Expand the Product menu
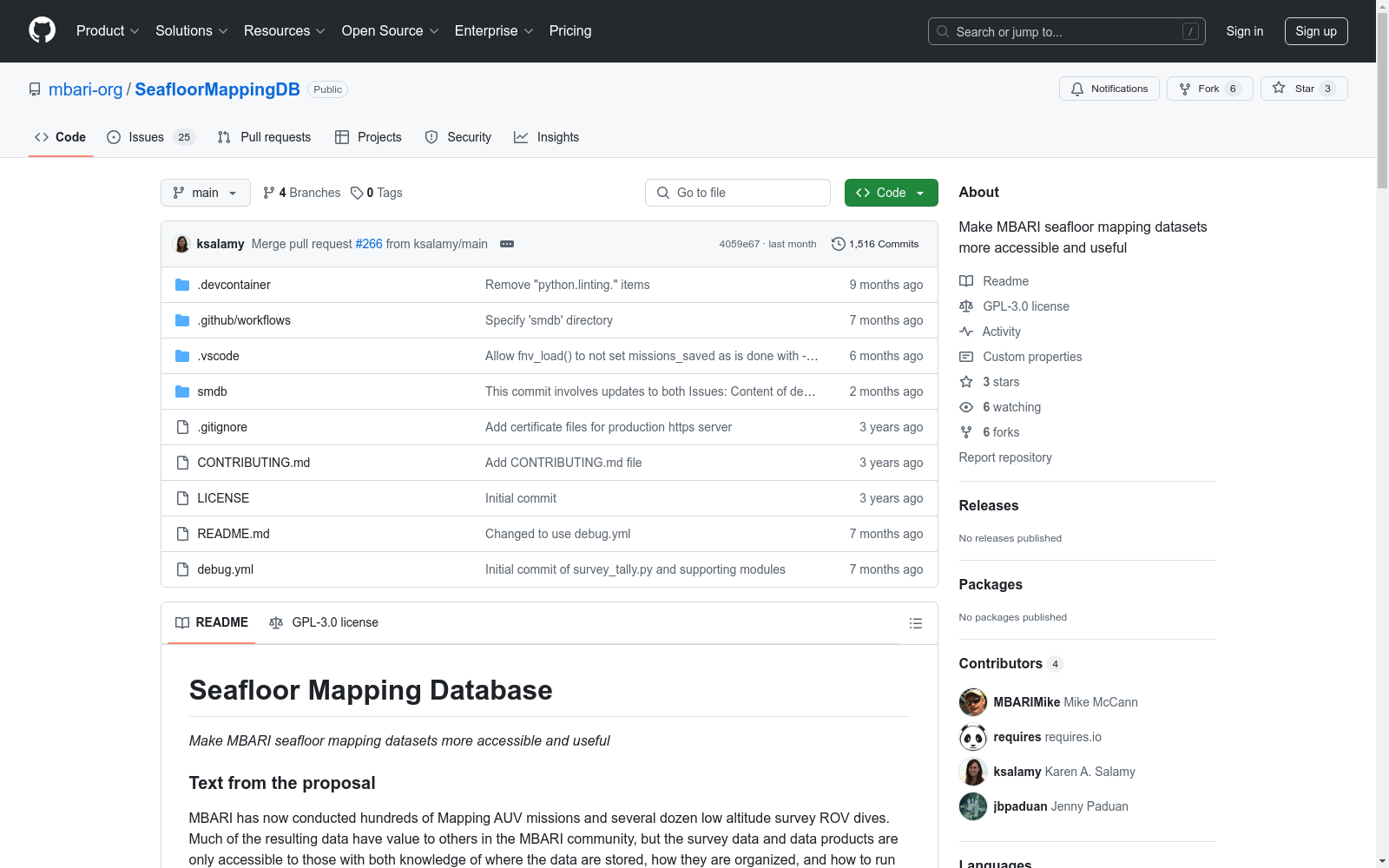This screenshot has height=868, width=1389. pos(108,31)
